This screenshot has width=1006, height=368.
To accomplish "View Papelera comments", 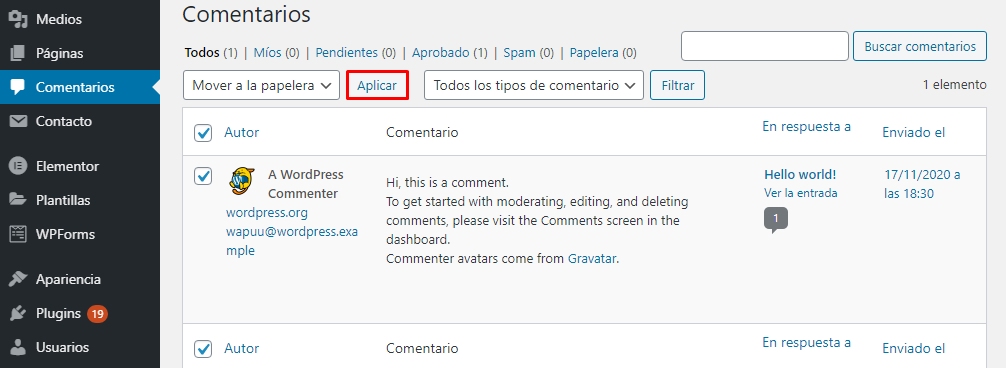I will pyautogui.click(x=603, y=53).
